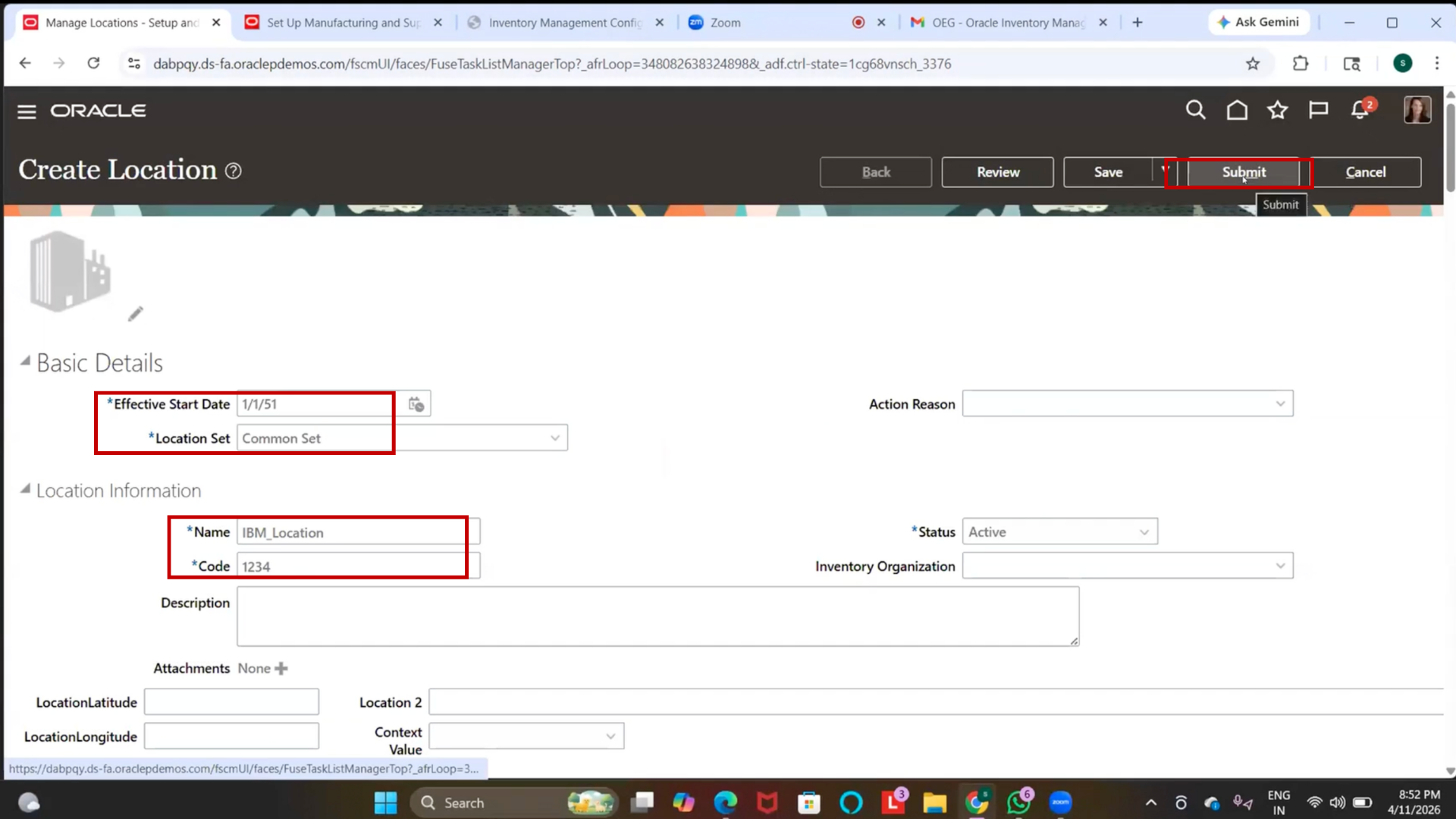Open WhatsApp from the taskbar

(1018, 802)
